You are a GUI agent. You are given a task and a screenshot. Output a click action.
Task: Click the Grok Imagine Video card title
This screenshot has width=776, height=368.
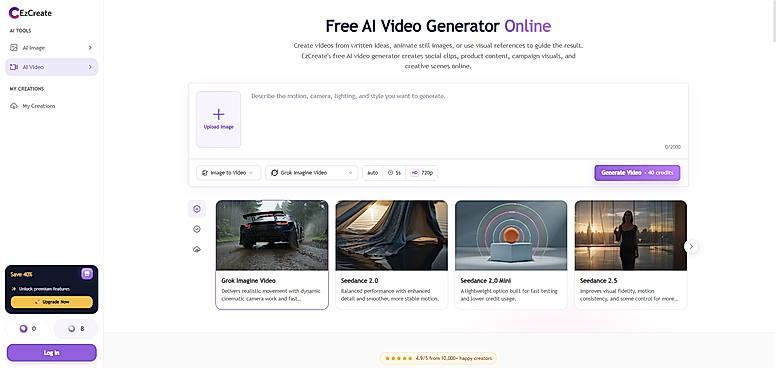click(248, 280)
